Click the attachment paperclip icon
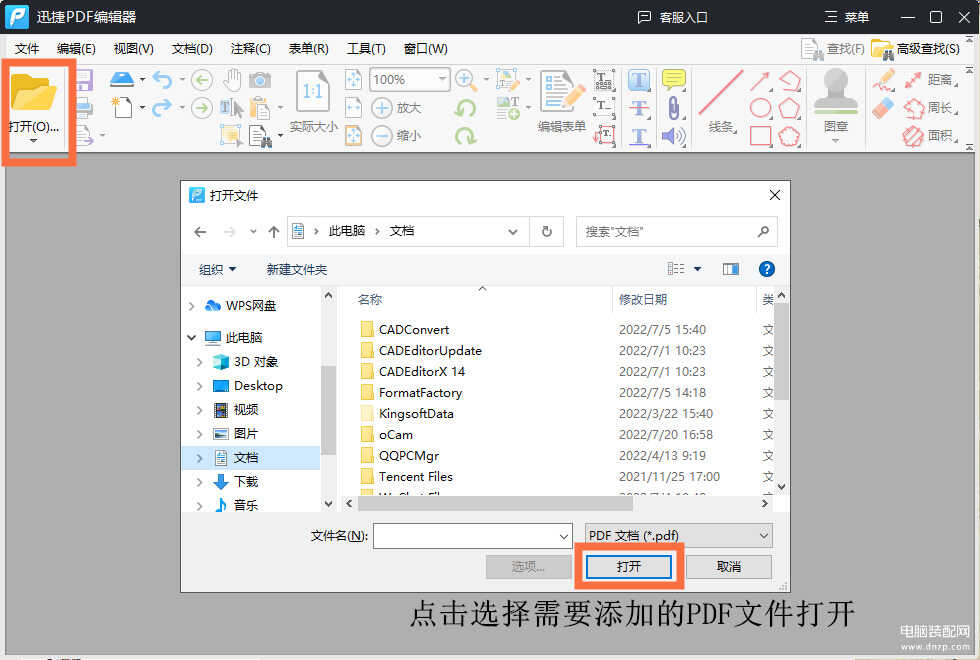 click(673, 108)
